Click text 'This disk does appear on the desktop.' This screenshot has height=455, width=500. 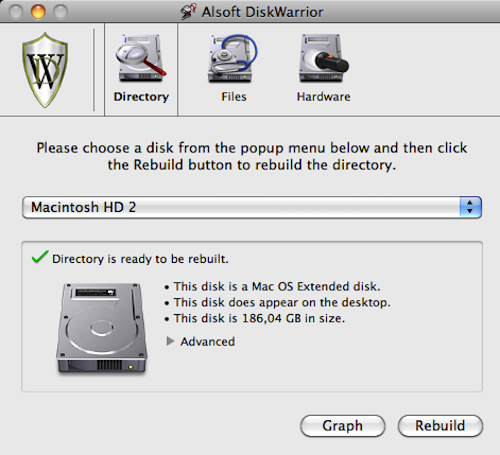coord(282,303)
